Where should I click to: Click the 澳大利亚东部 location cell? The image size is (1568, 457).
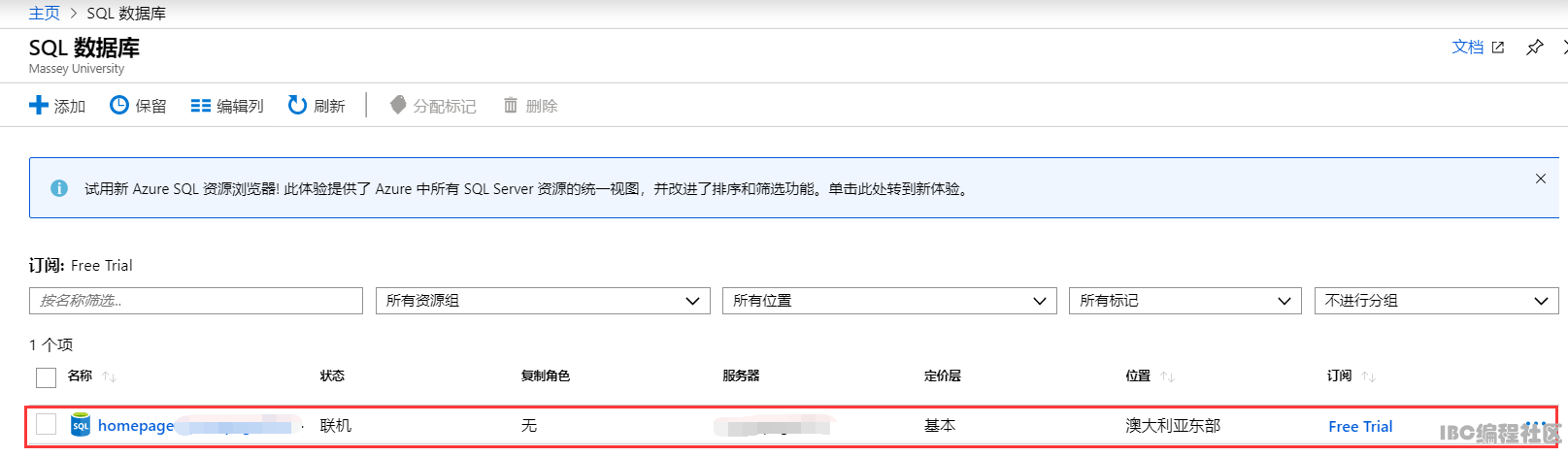tap(1173, 425)
